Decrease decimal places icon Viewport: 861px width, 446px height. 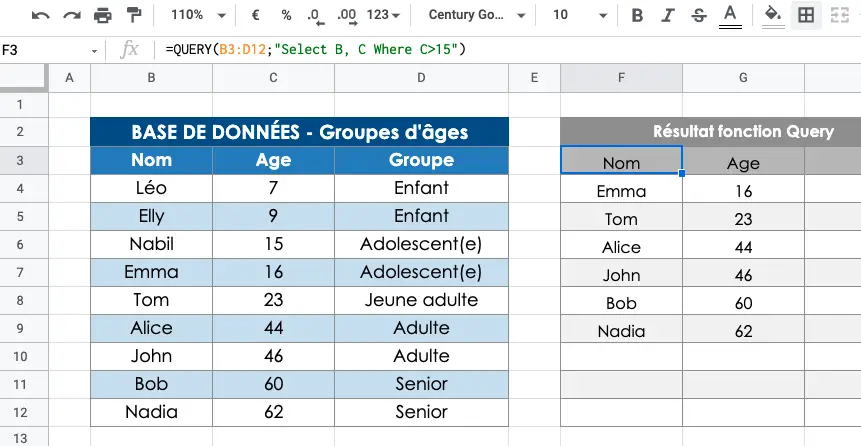[x=316, y=16]
